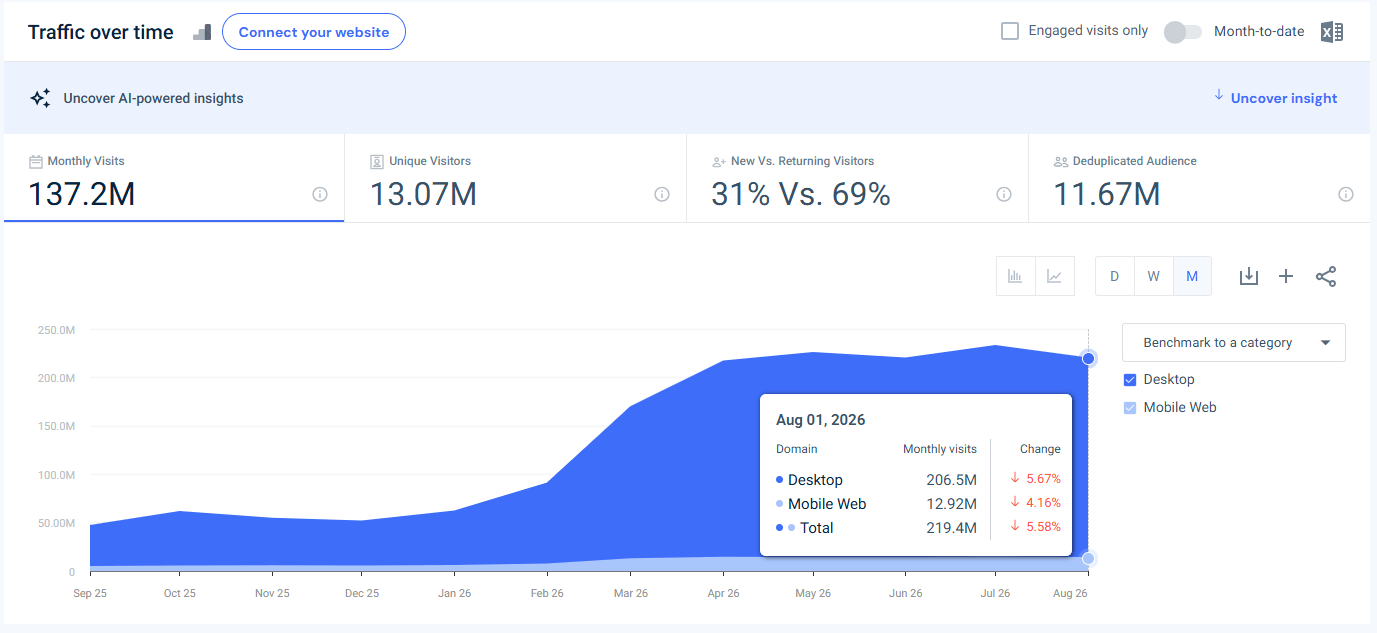Click the Aug 01, 2026 tooltip date
Image resolution: width=1377 pixels, height=633 pixels.
tap(821, 420)
